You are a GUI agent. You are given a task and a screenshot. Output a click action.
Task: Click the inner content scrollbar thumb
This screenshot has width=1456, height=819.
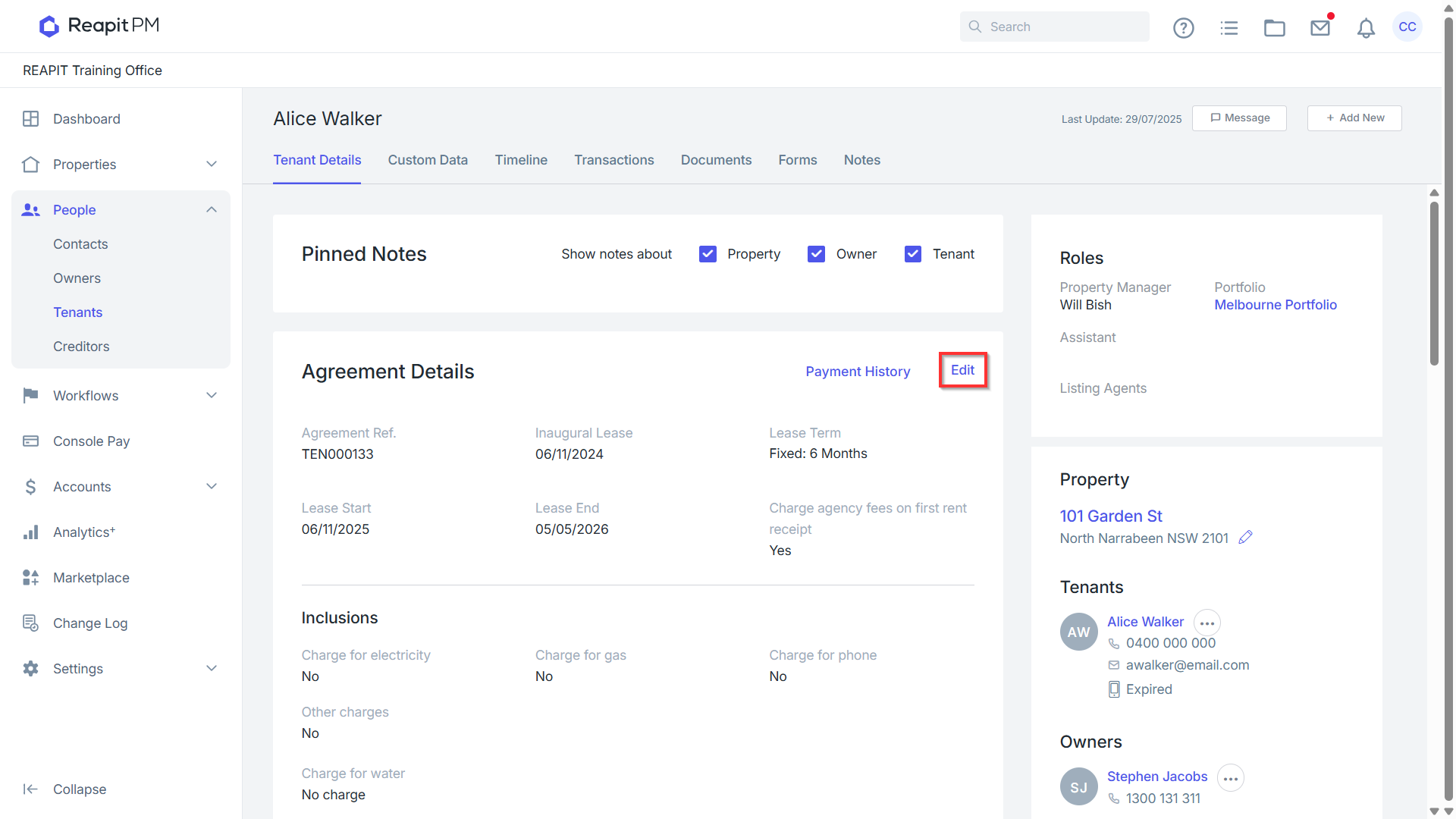tap(1434, 284)
